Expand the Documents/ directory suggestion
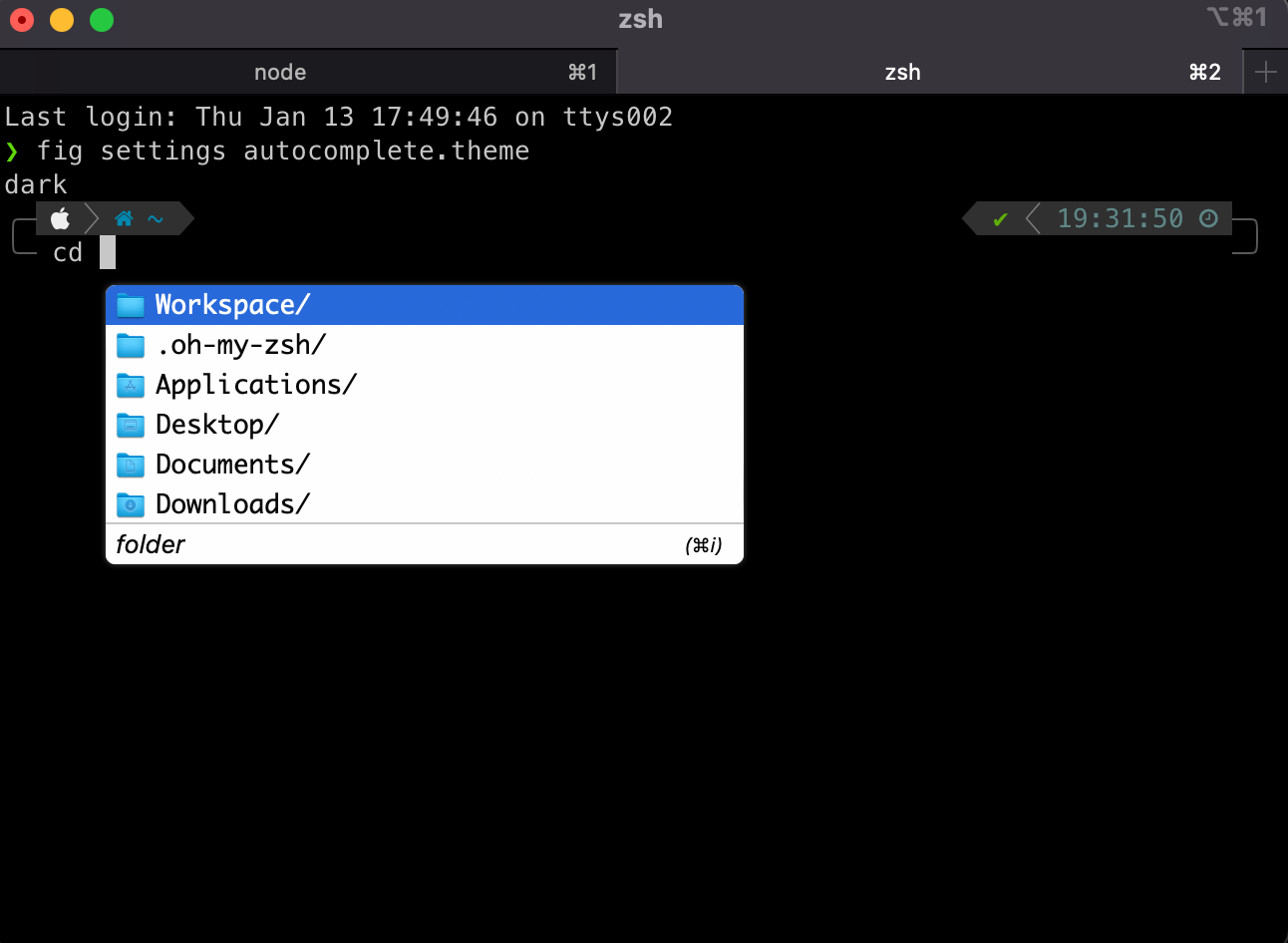 tap(231, 465)
